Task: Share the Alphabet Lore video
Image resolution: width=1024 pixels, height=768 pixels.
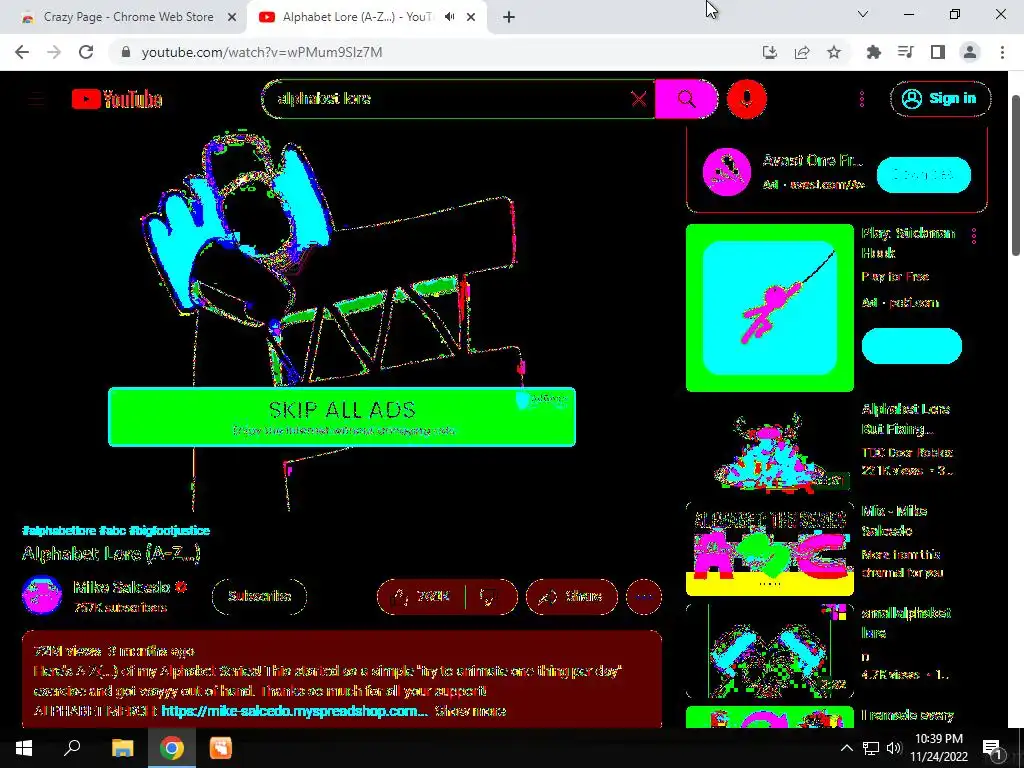Action: click(571, 596)
